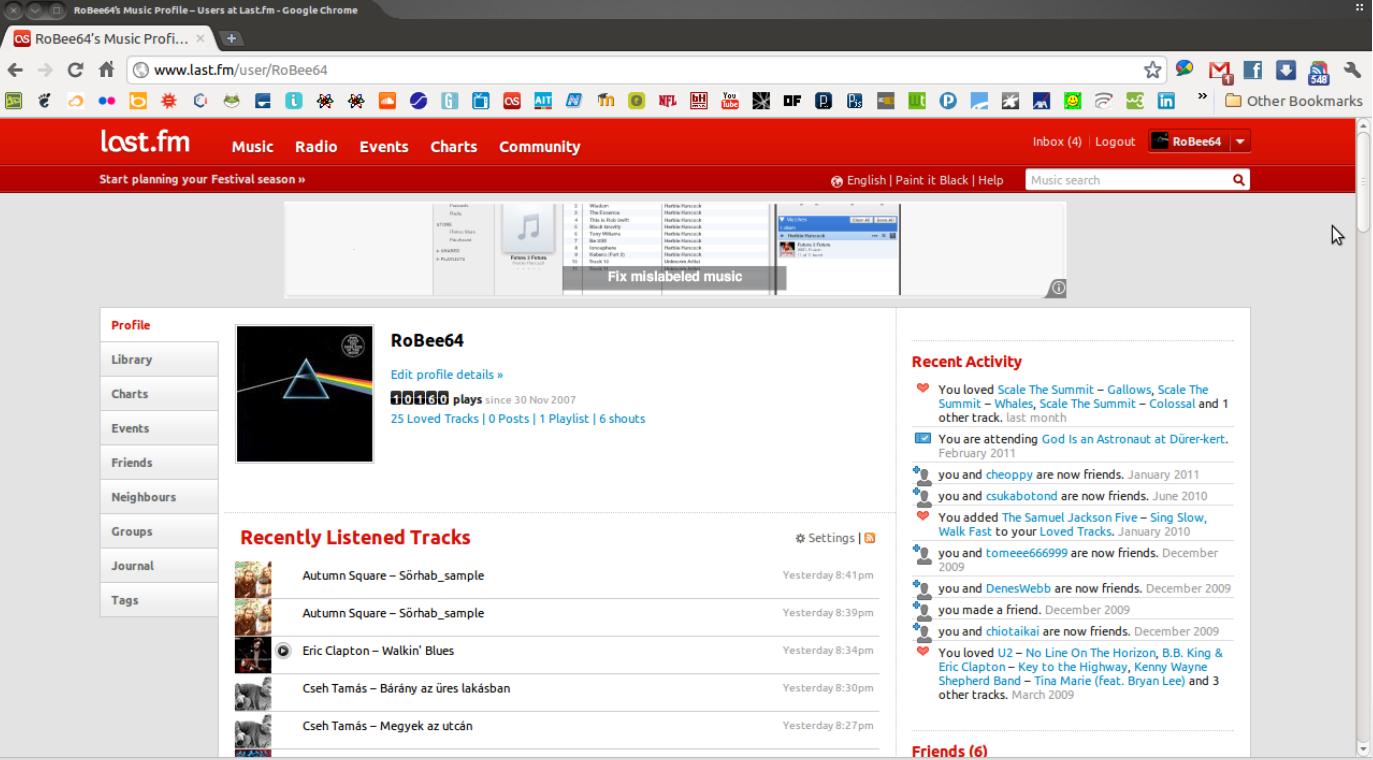This screenshot has width=1373, height=760.
Task: Show more bookmarks with the double chevron
Action: point(1203,98)
